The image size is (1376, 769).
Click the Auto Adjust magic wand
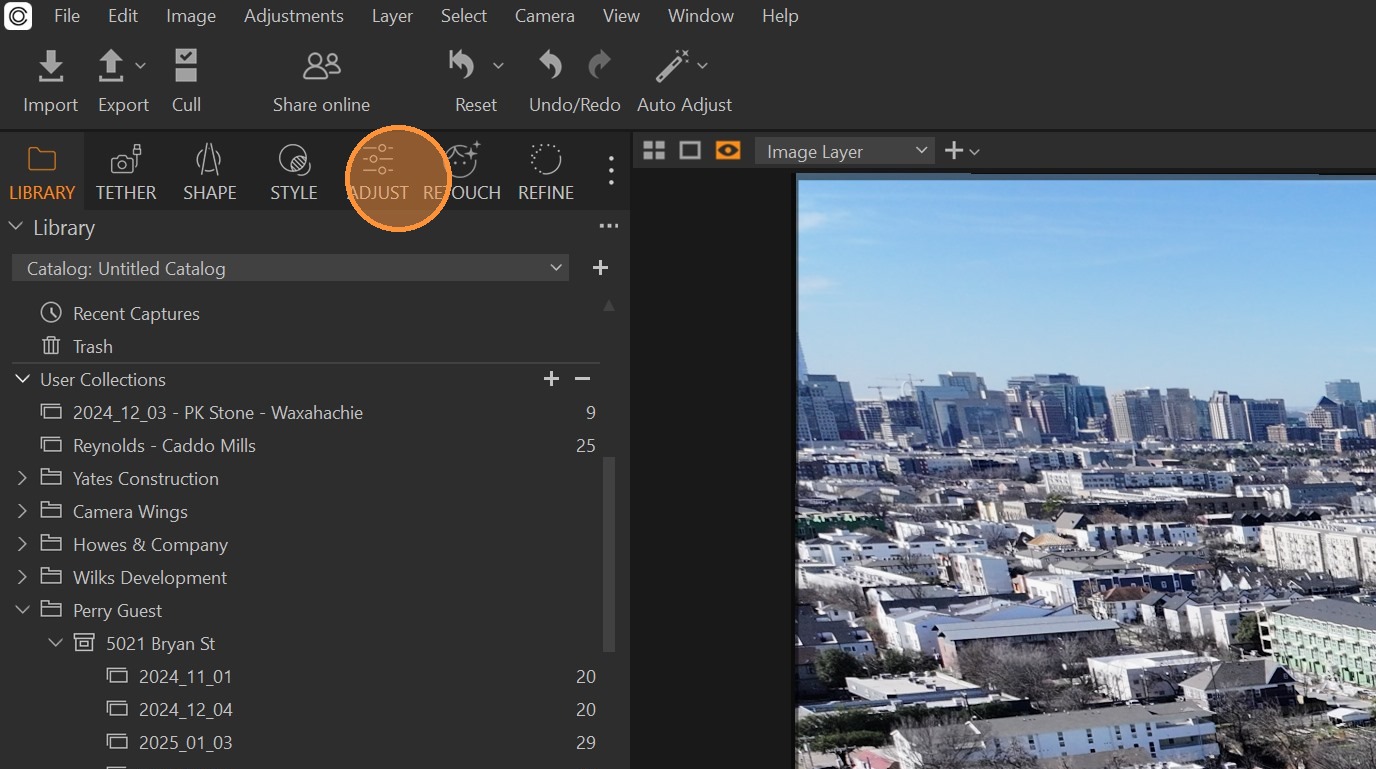tap(670, 66)
